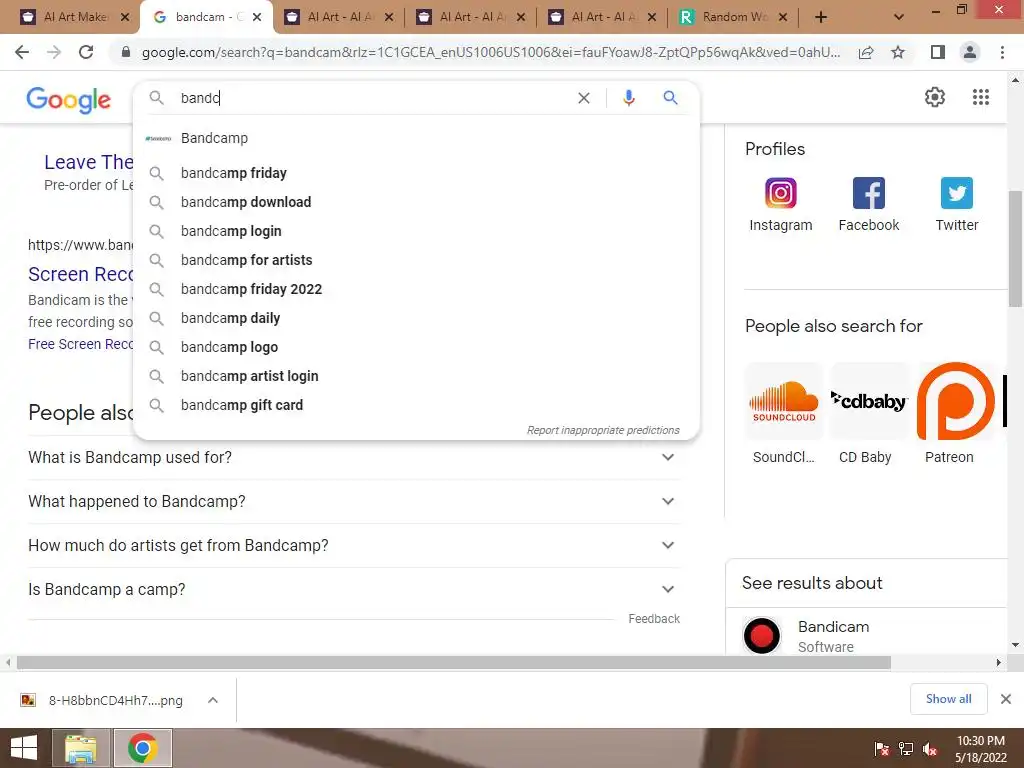Open the Twitter profile
Viewport: 1024px width, 768px height.
click(957, 205)
